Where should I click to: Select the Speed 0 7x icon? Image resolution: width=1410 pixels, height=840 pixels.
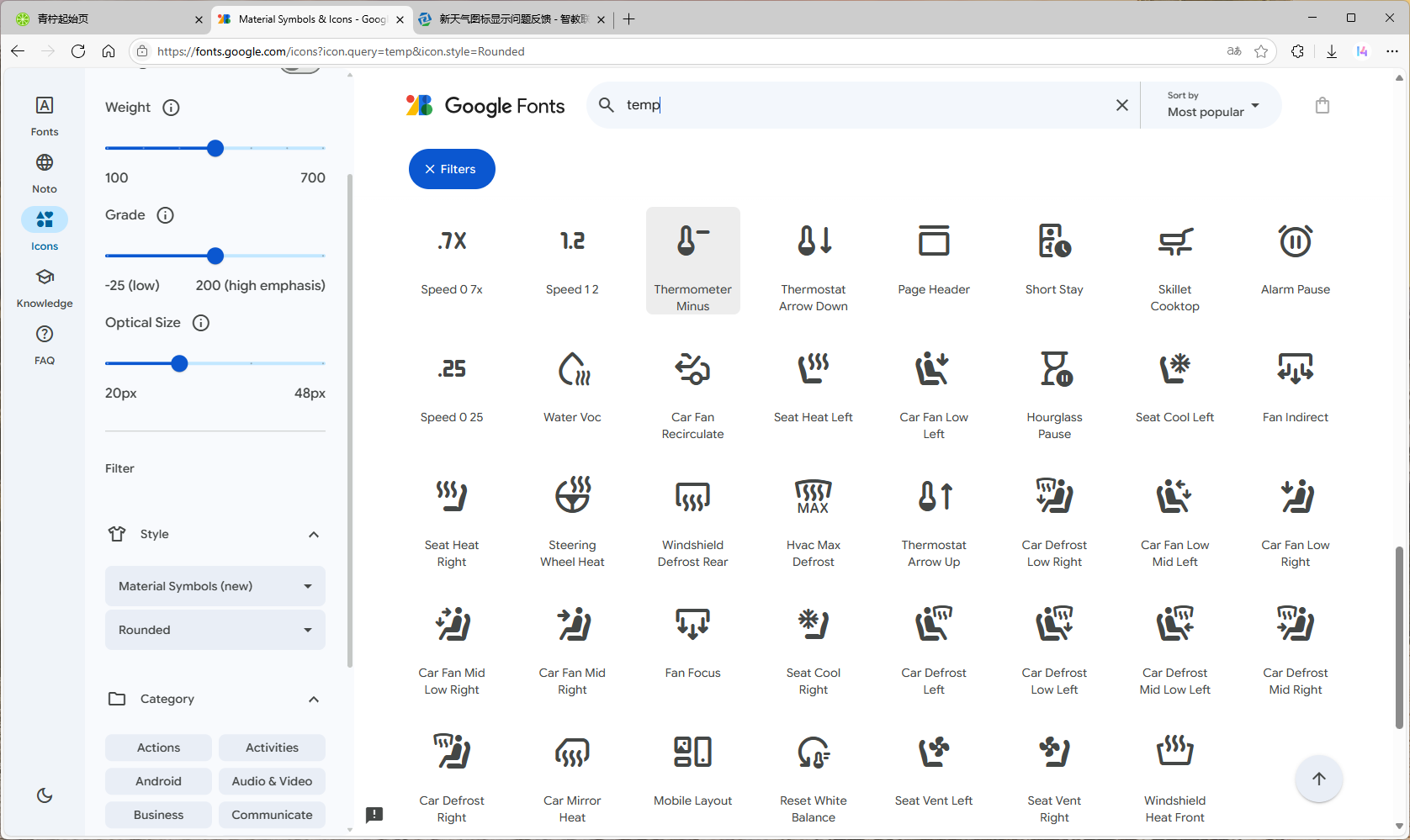tap(452, 261)
